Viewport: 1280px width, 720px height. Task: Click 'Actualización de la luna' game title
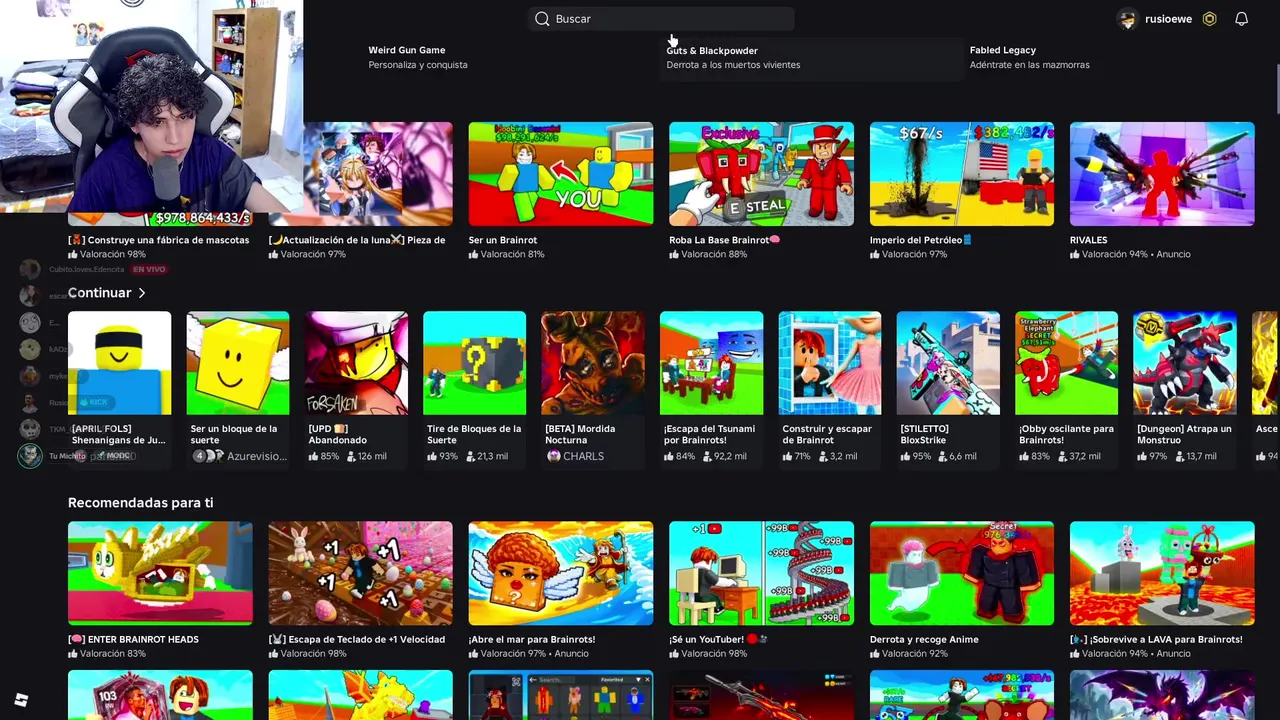[357, 240]
